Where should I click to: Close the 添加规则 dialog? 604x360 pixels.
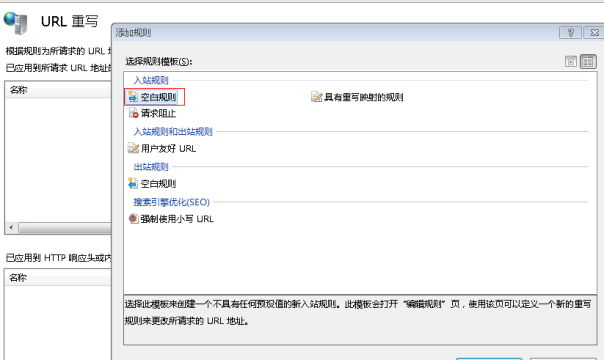(594, 33)
